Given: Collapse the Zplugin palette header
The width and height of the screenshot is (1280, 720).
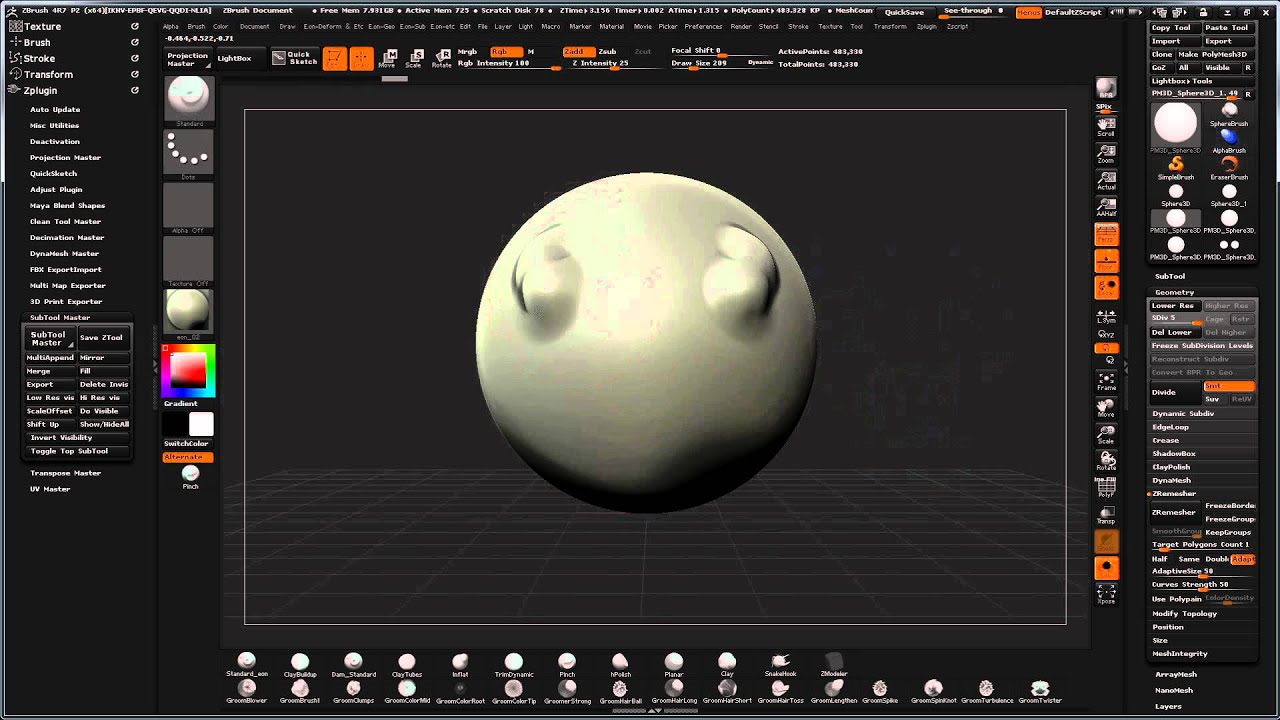Looking at the screenshot, I should (x=40, y=90).
